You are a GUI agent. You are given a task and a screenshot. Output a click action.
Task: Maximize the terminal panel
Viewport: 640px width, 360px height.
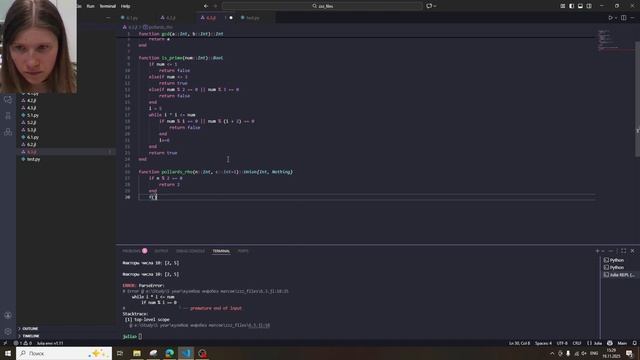[624, 251]
